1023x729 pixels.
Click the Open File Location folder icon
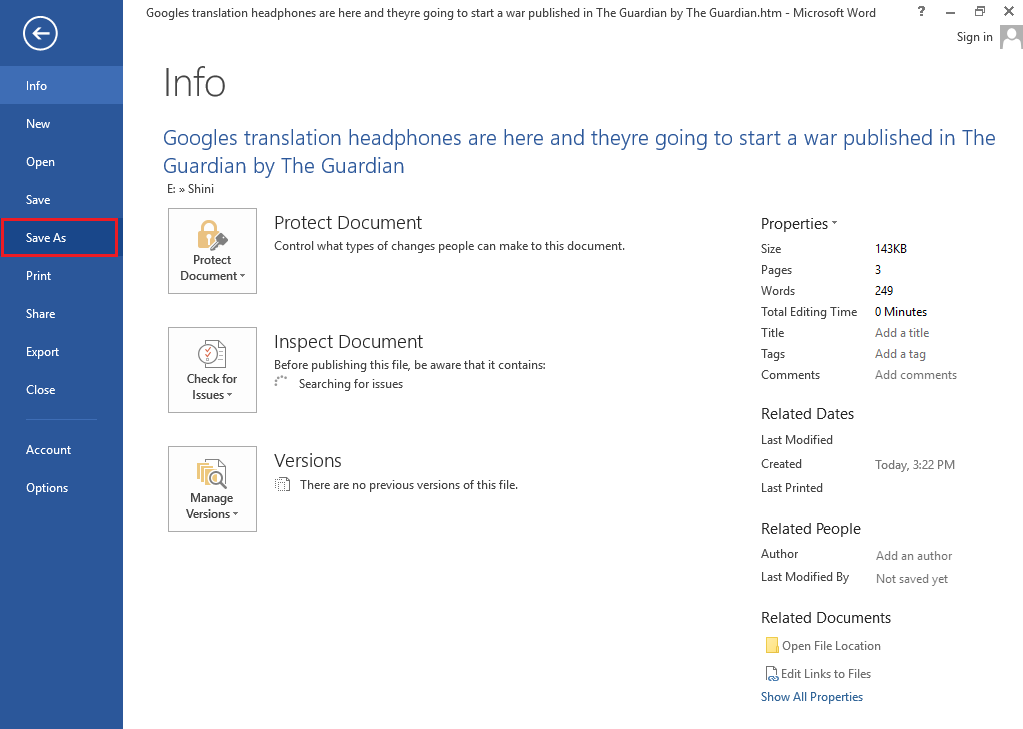point(772,645)
